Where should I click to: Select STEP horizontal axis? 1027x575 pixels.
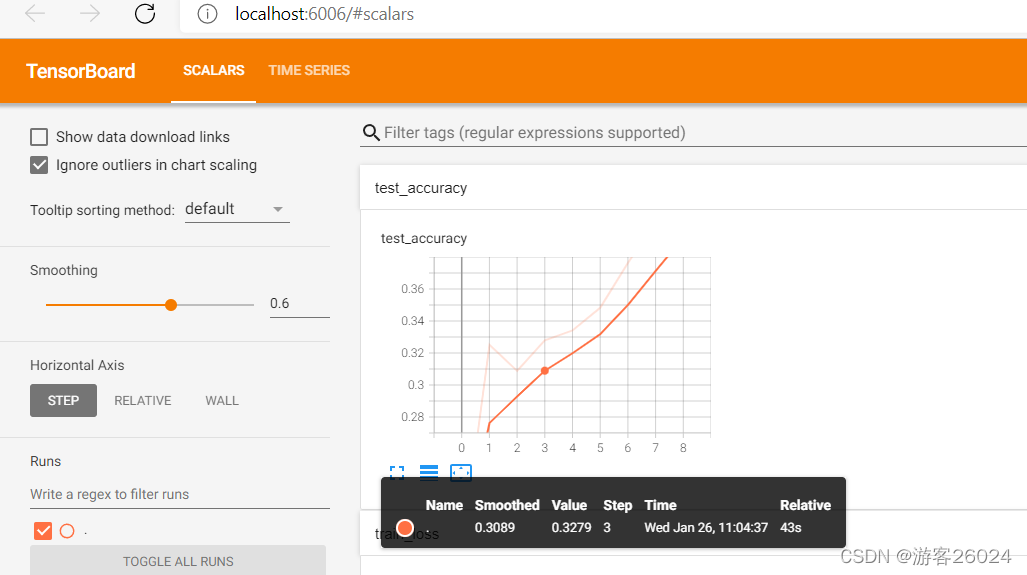click(64, 401)
